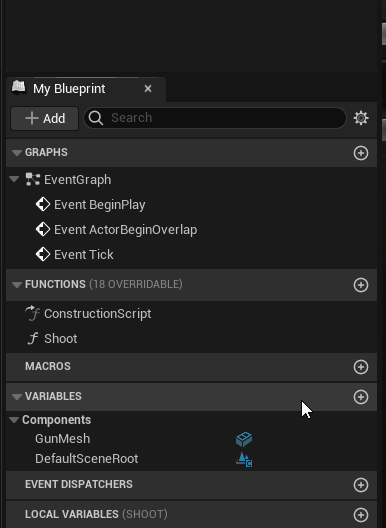Viewport: 386px width, 528px height.
Task: Add a new function via Functions plus icon
Action: coord(361,285)
